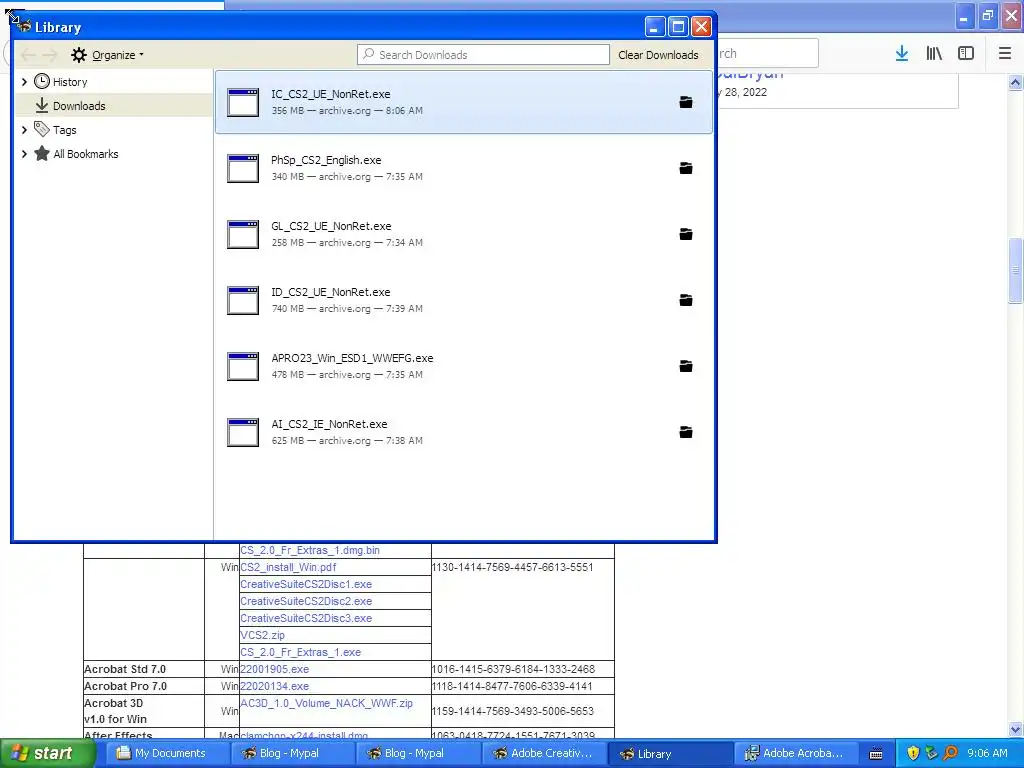Click Clear Downloads button
This screenshot has width=1024, height=768.
tap(658, 55)
